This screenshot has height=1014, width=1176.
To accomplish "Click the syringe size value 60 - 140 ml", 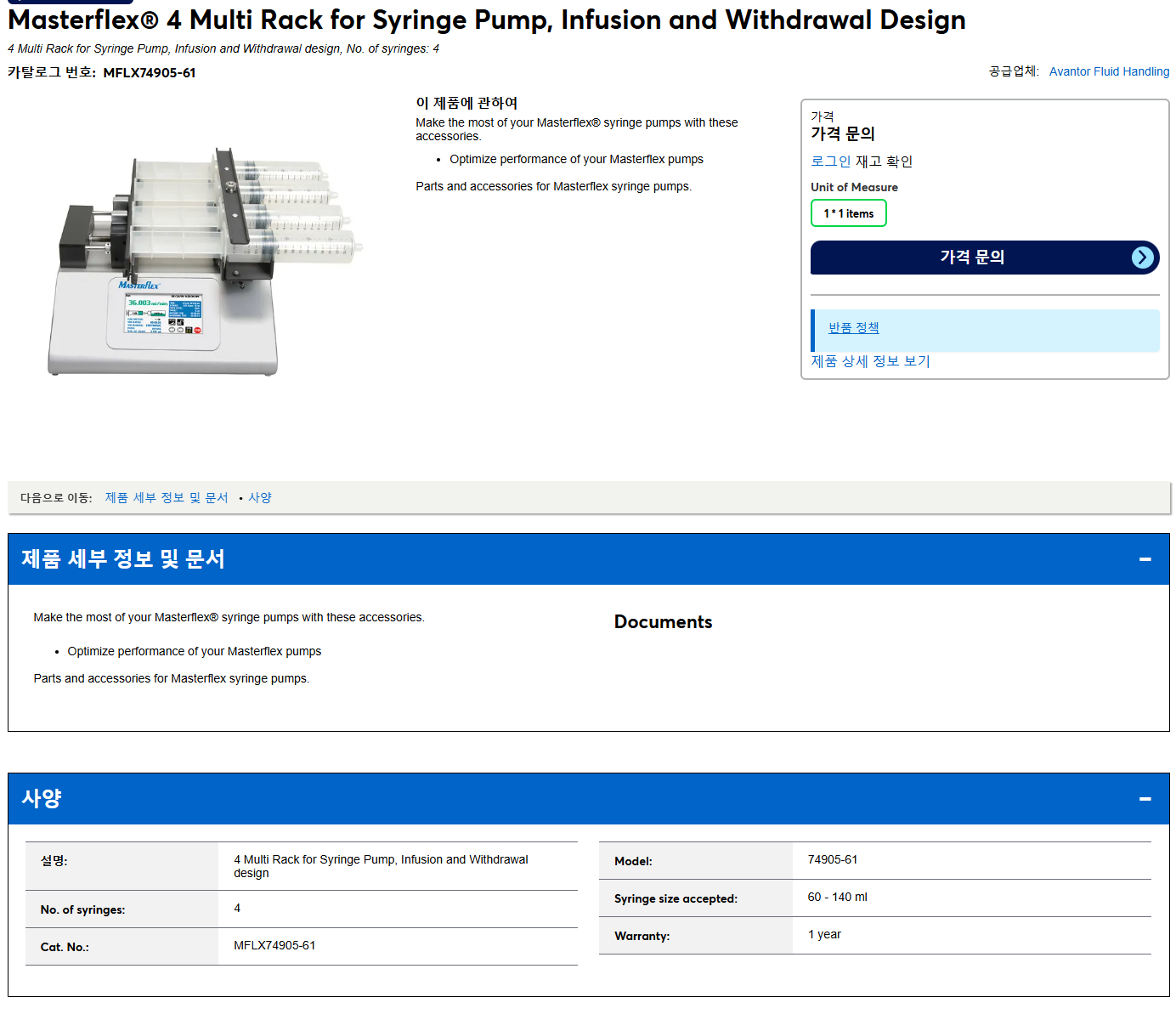I will tap(837, 898).
